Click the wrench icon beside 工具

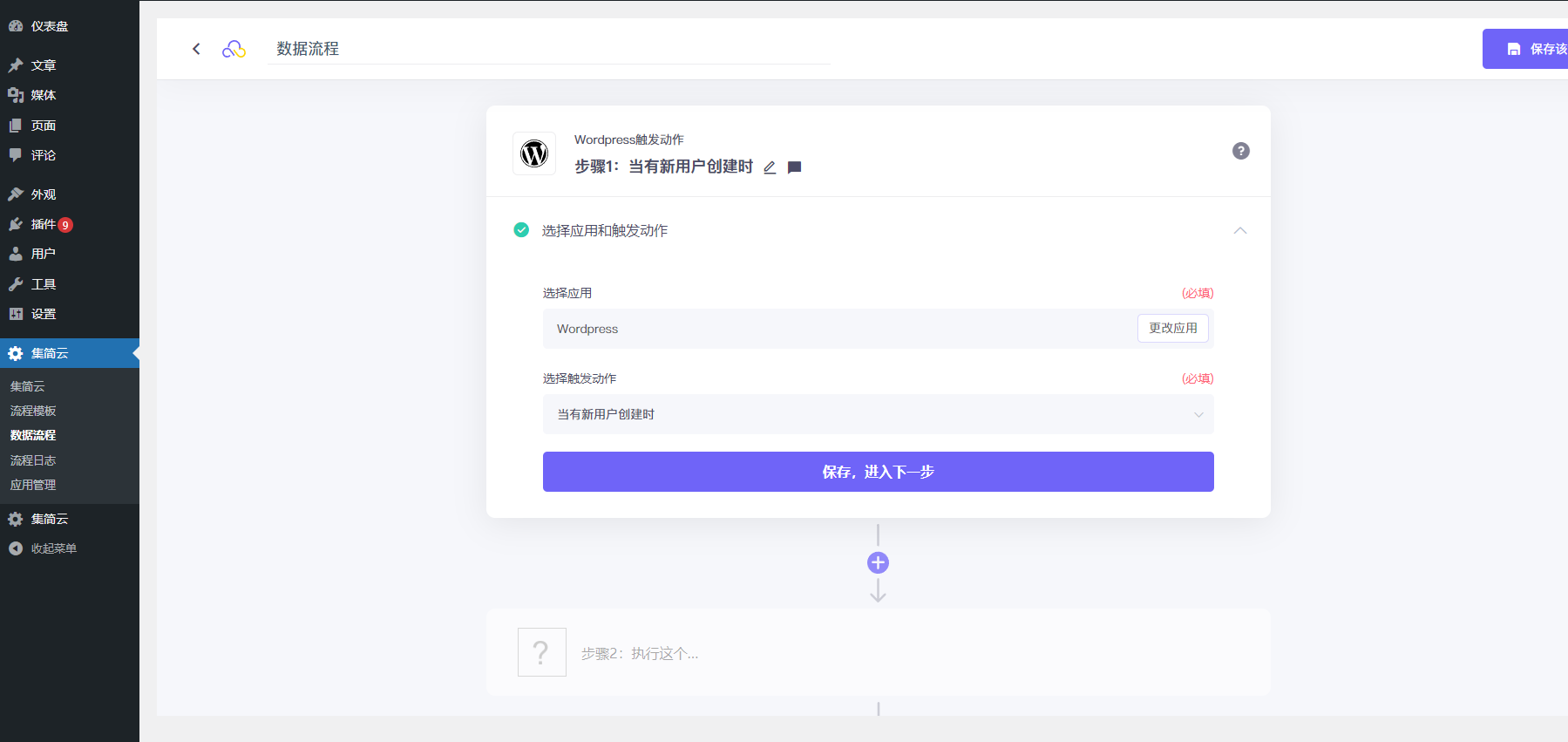(16, 284)
